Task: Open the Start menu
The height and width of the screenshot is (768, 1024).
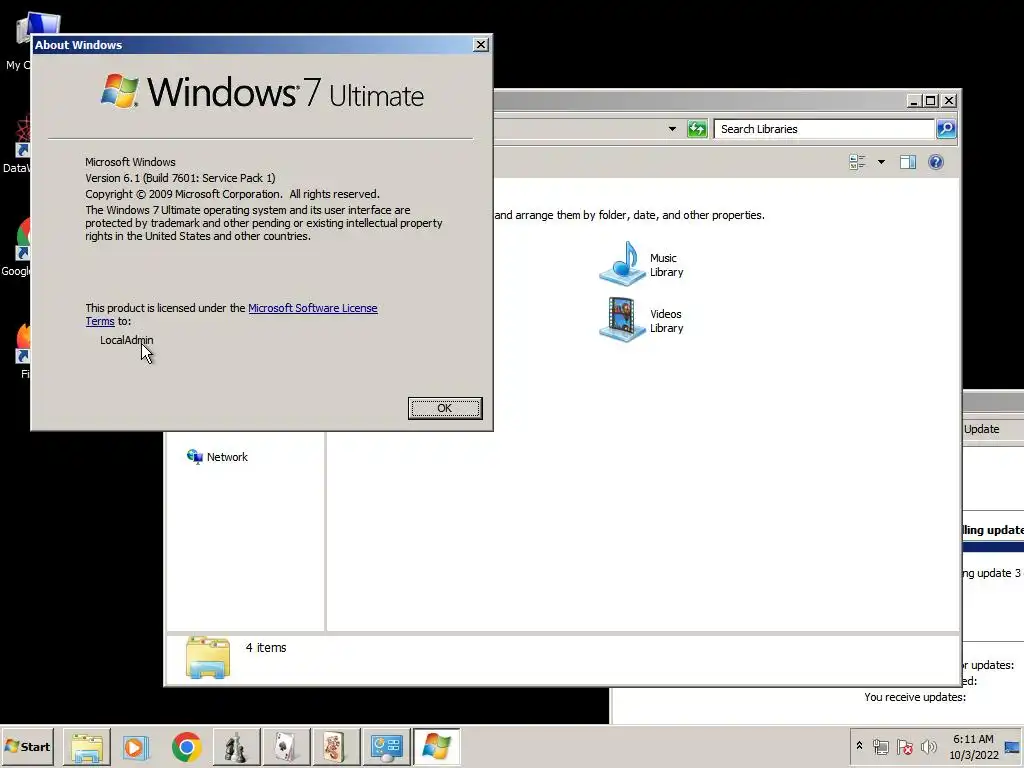Action: click(28, 746)
